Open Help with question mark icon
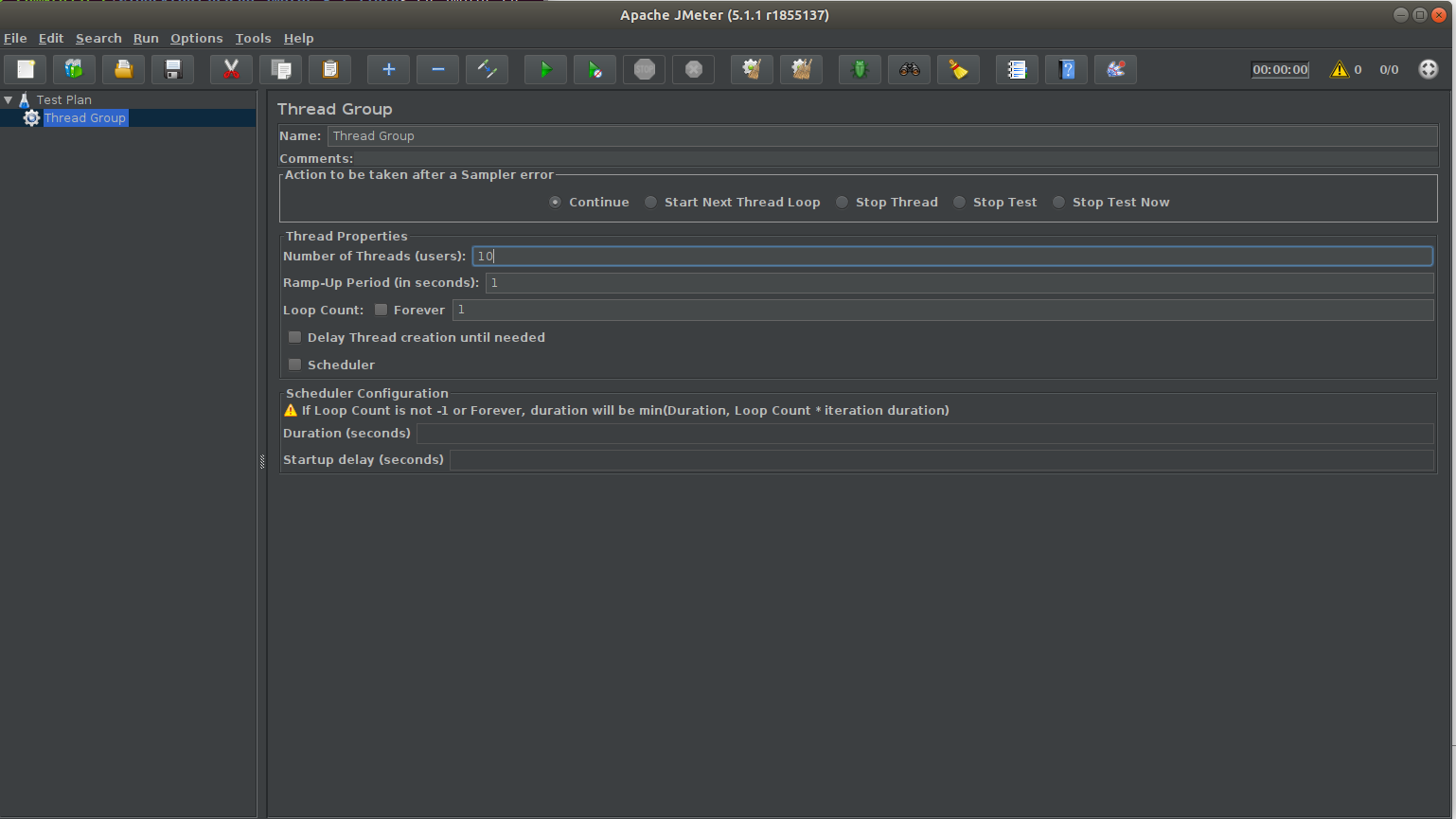This screenshot has width=1456, height=819. coord(1066,69)
